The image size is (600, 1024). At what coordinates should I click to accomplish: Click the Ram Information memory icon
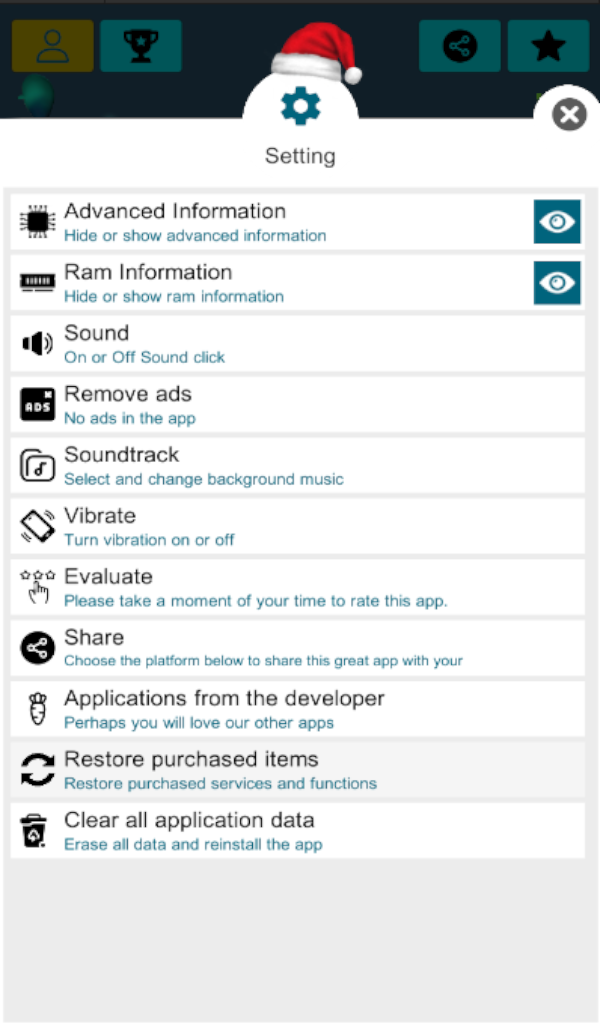tap(37, 283)
